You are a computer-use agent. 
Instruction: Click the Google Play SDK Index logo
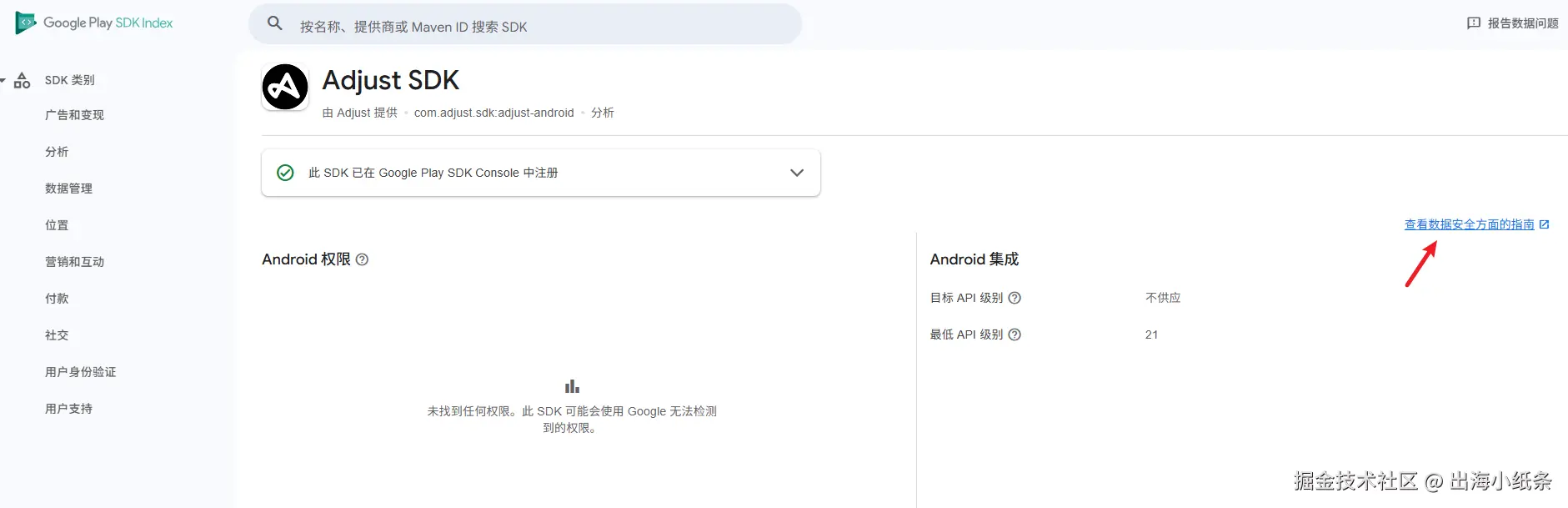pyautogui.click(x=94, y=23)
